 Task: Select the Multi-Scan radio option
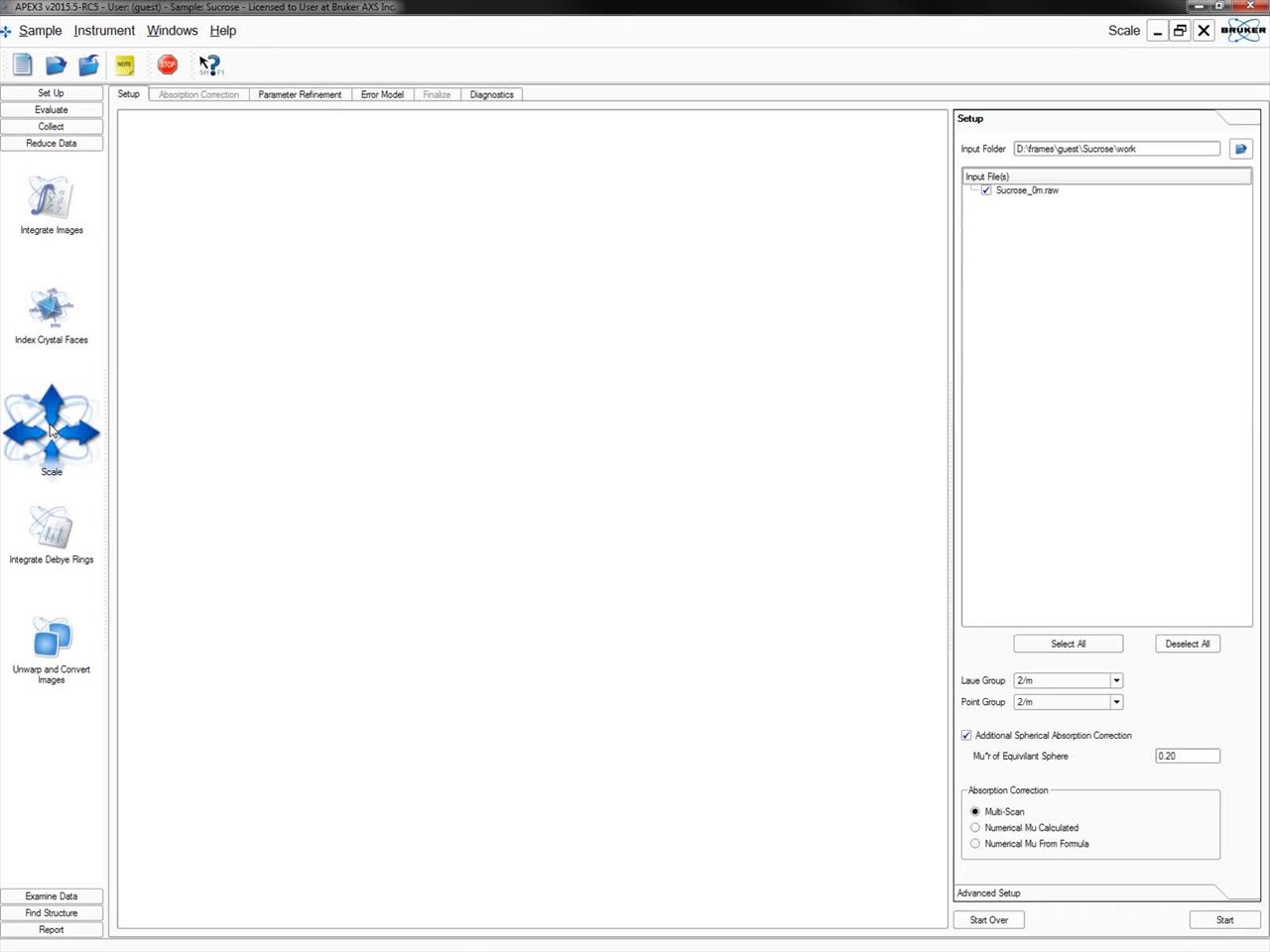[975, 812]
